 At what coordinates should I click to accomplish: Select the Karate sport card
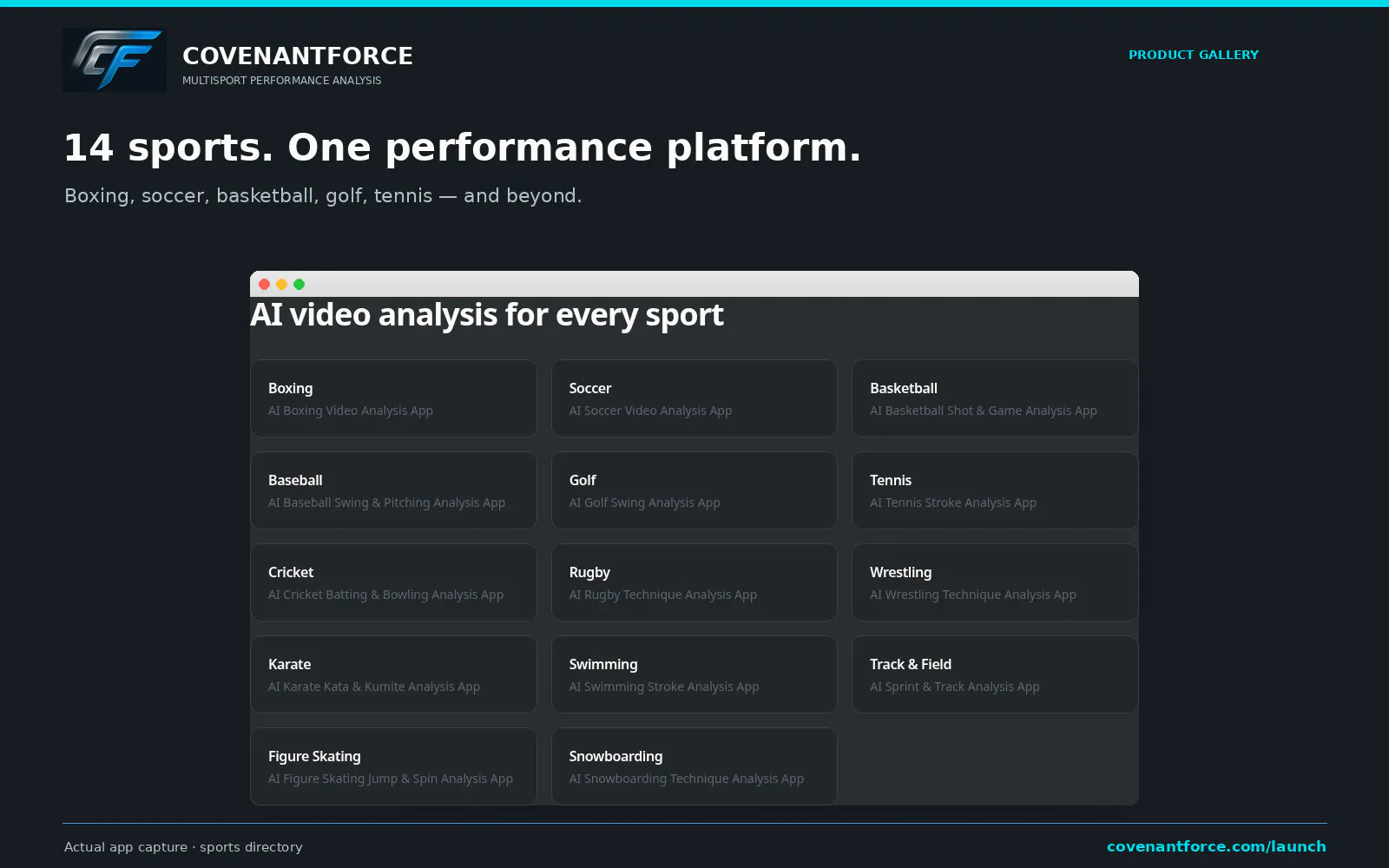pyautogui.click(x=393, y=674)
